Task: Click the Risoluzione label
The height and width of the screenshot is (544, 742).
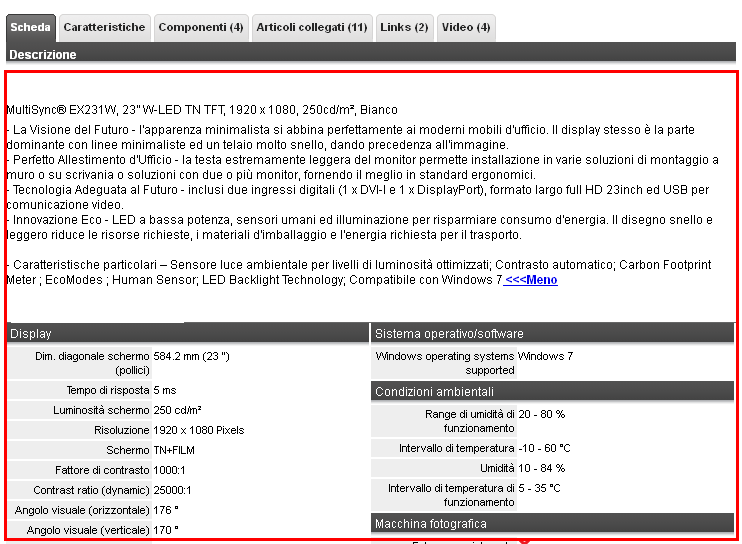Action: [122, 430]
